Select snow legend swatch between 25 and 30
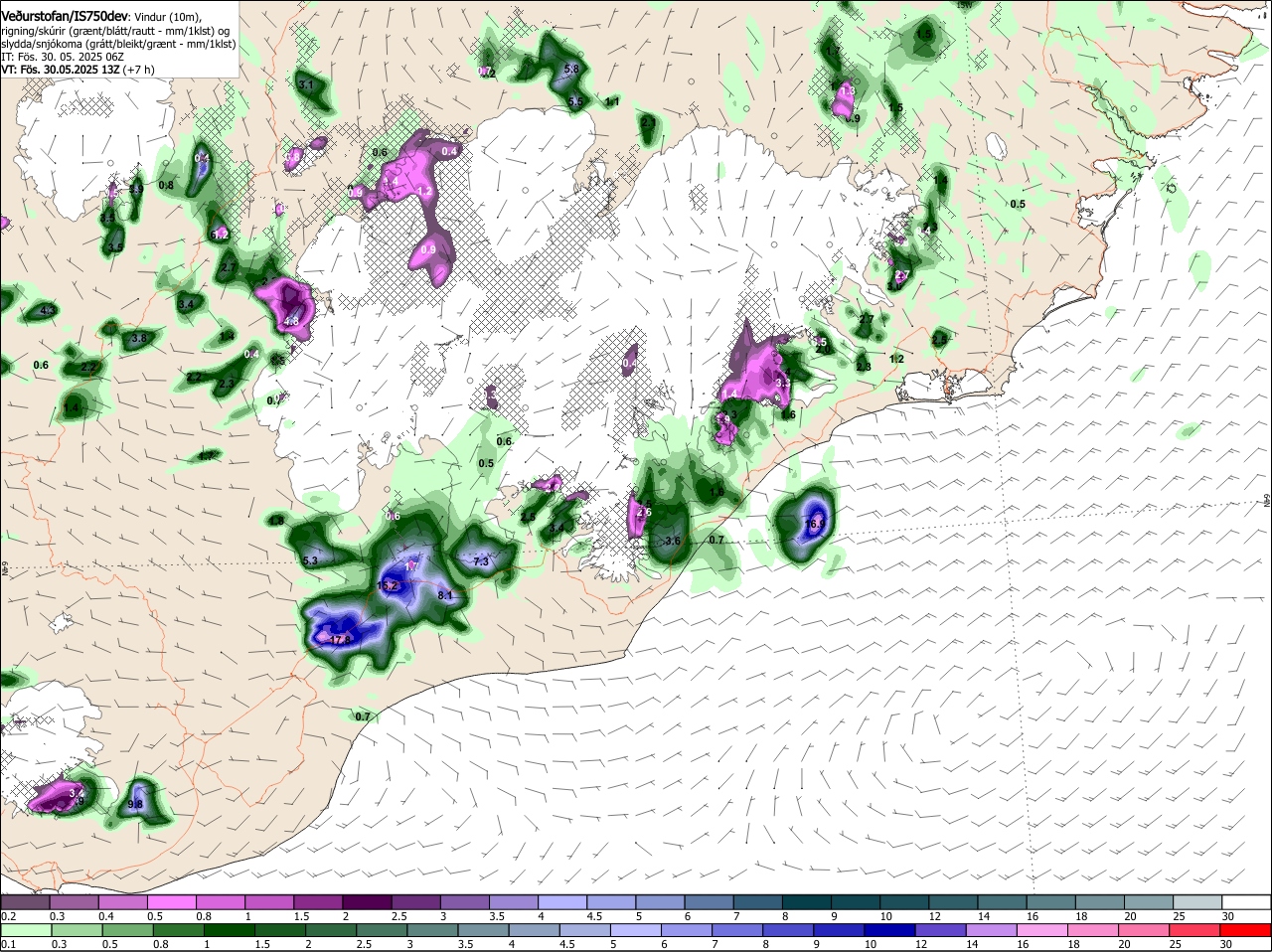The image size is (1272, 952). 1196,902
